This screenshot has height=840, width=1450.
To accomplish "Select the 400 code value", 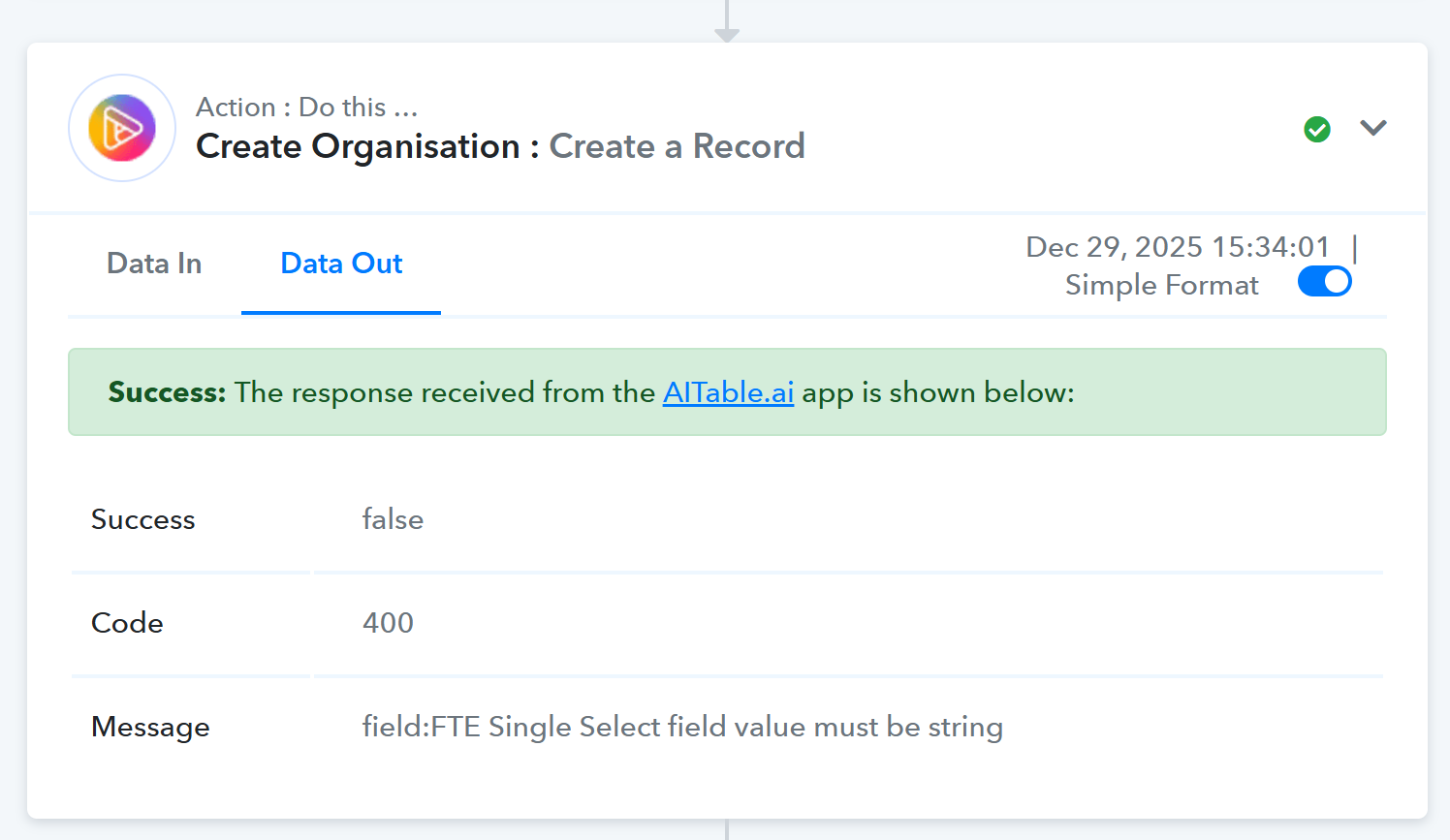I will [388, 623].
